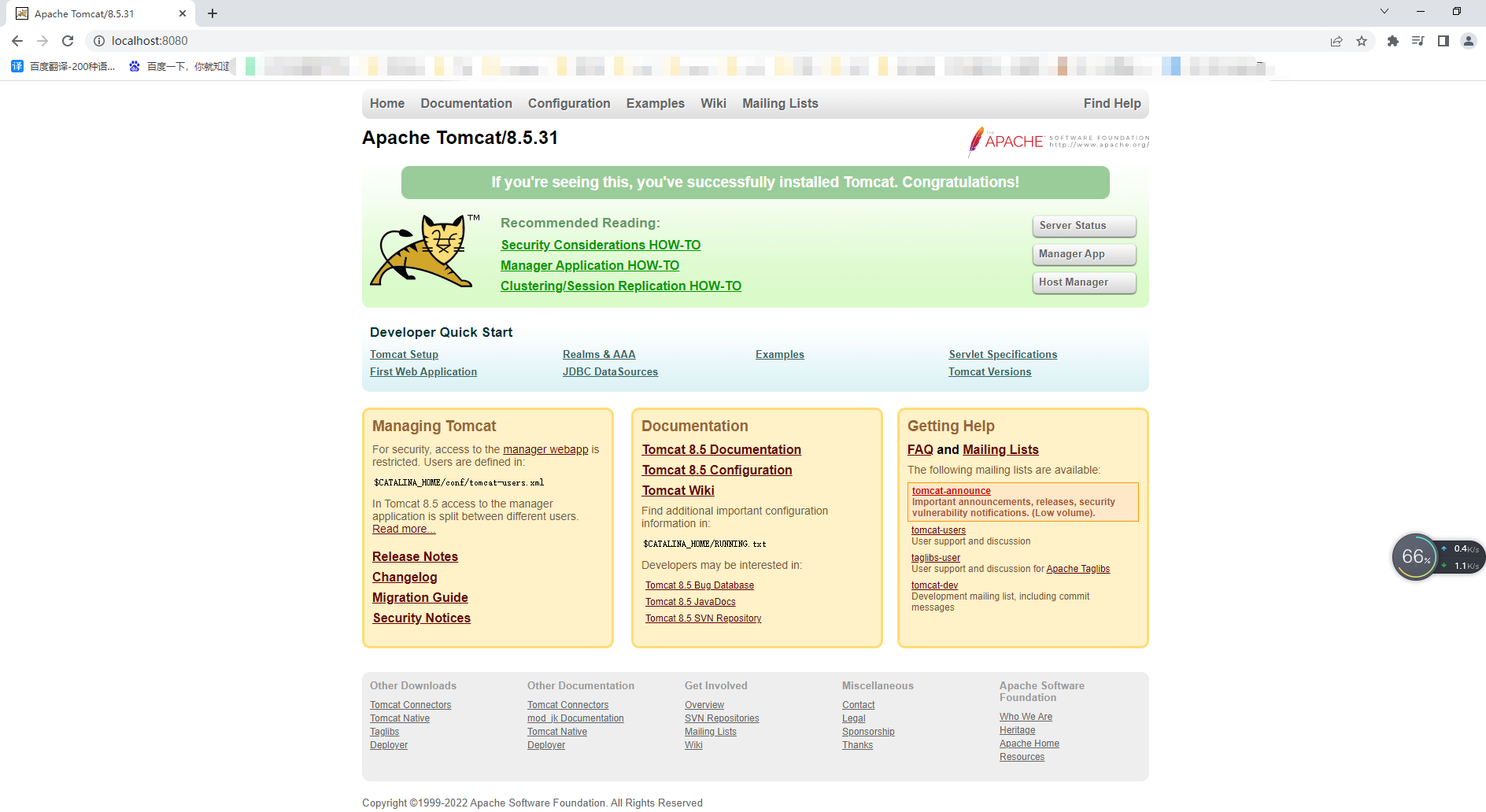The height and width of the screenshot is (812, 1486).
Task: Open Wiki in the navigation bar
Action: [713, 103]
